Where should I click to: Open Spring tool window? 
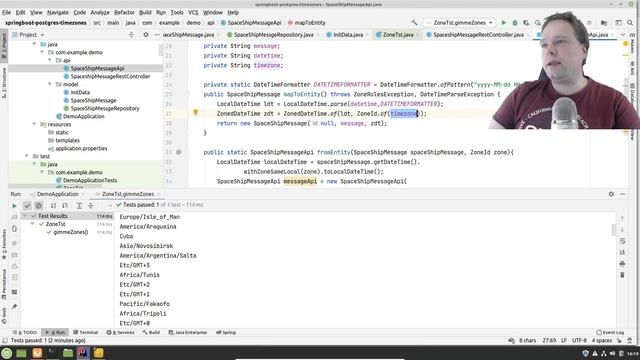pyautogui.click(x=226, y=333)
